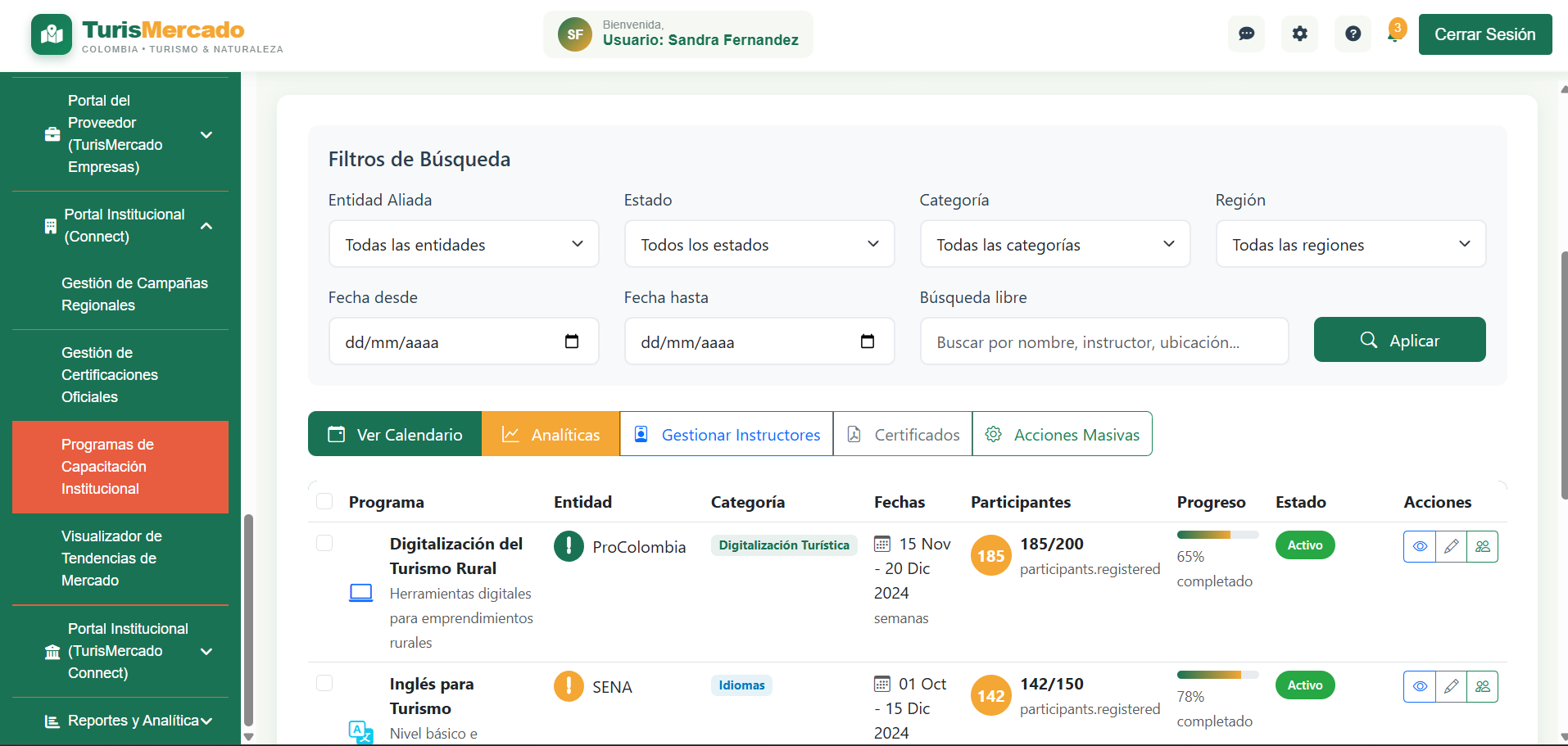The image size is (1568, 746).
Task: Open settings via the gear icon
Action: tap(1299, 34)
